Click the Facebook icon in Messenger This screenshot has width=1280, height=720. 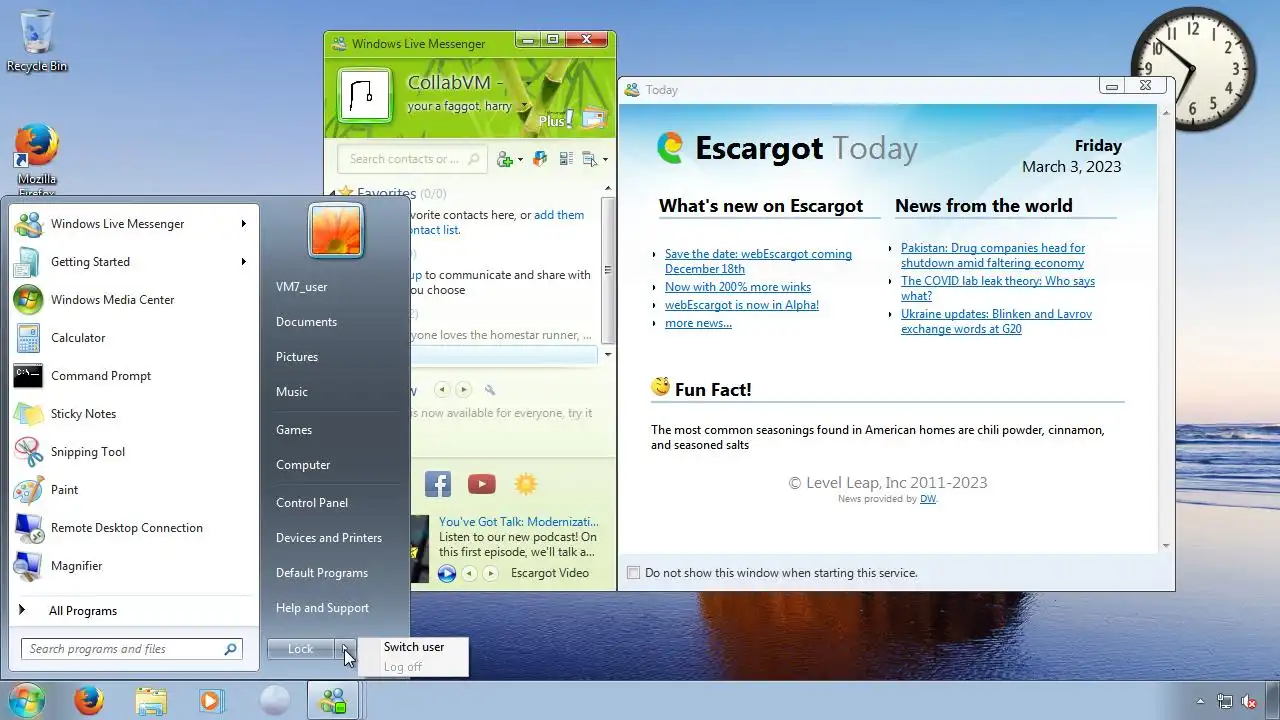(438, 485)
